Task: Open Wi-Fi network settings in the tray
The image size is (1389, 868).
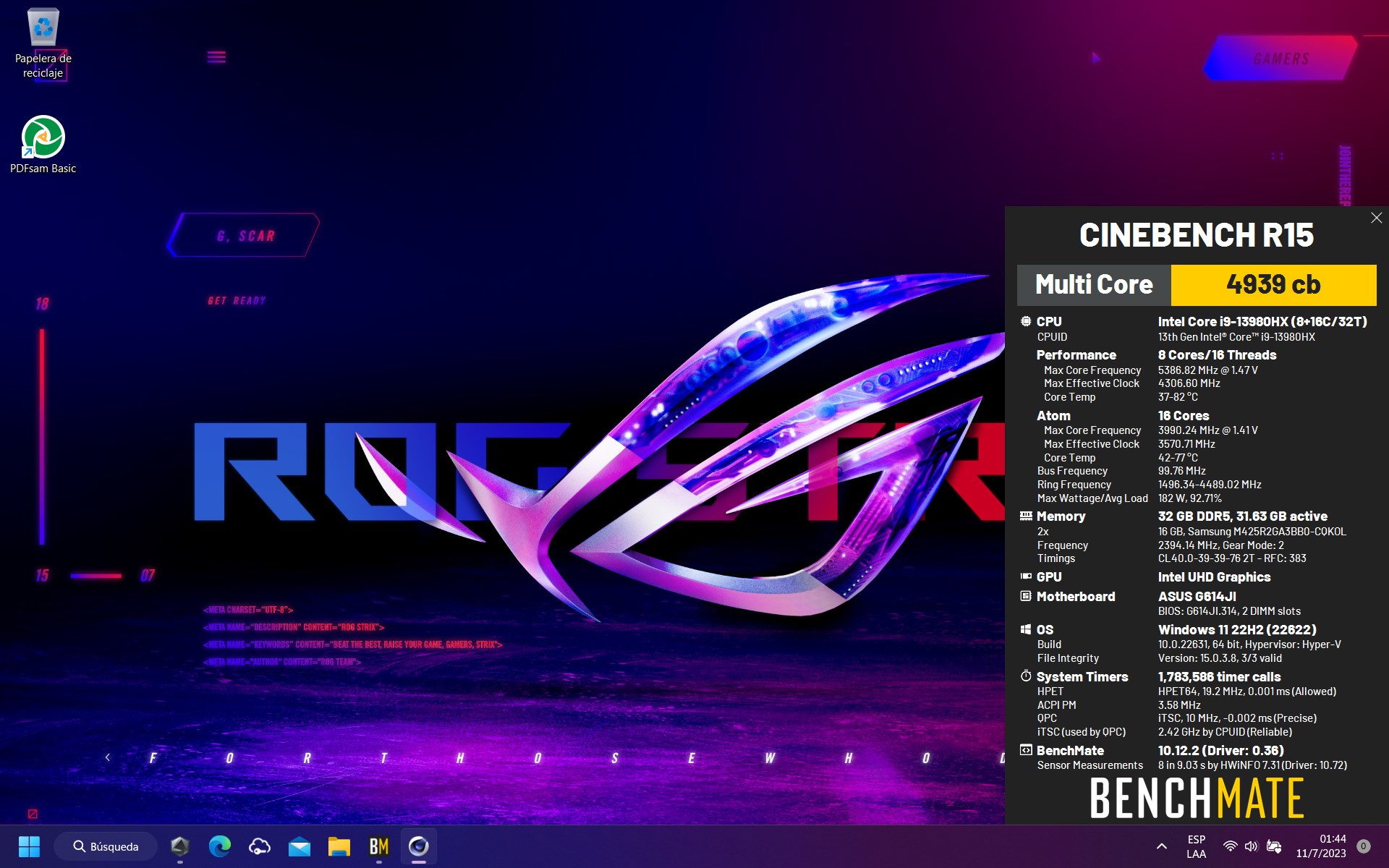Action: [1230, 846]
